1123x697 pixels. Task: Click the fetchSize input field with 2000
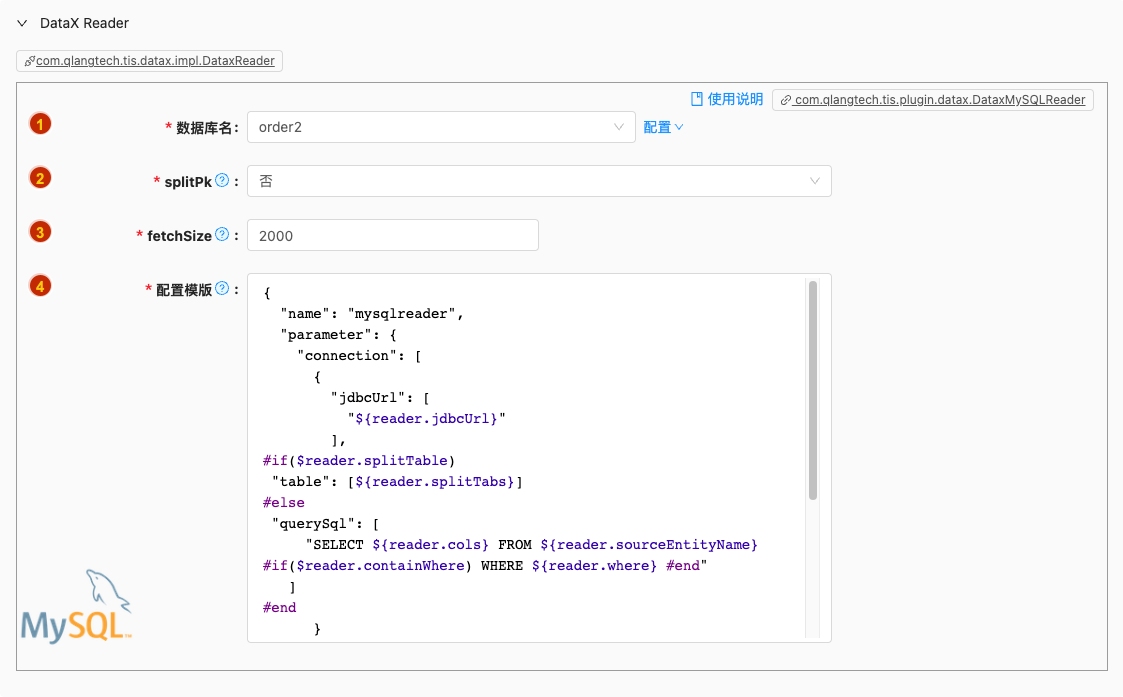click(392, 235)
